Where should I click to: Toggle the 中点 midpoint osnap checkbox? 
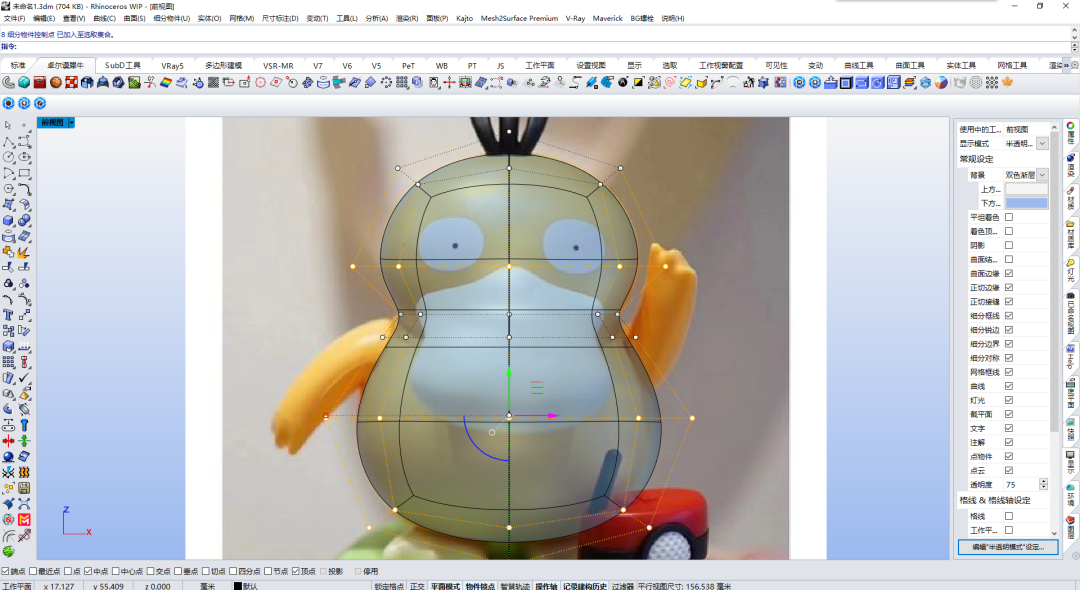(x=88, y=571)
